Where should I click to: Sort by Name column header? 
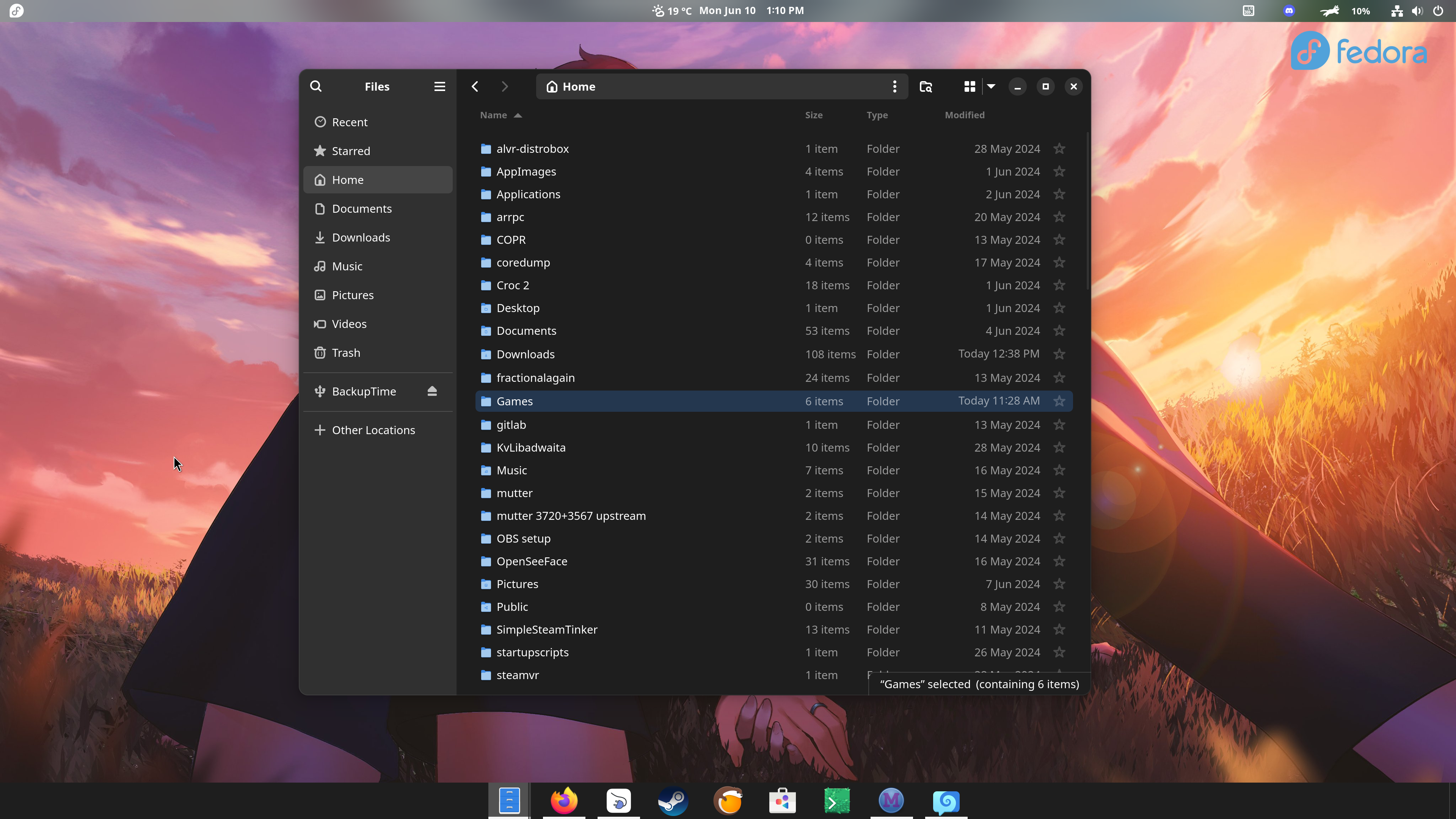(x=493, y=115)
